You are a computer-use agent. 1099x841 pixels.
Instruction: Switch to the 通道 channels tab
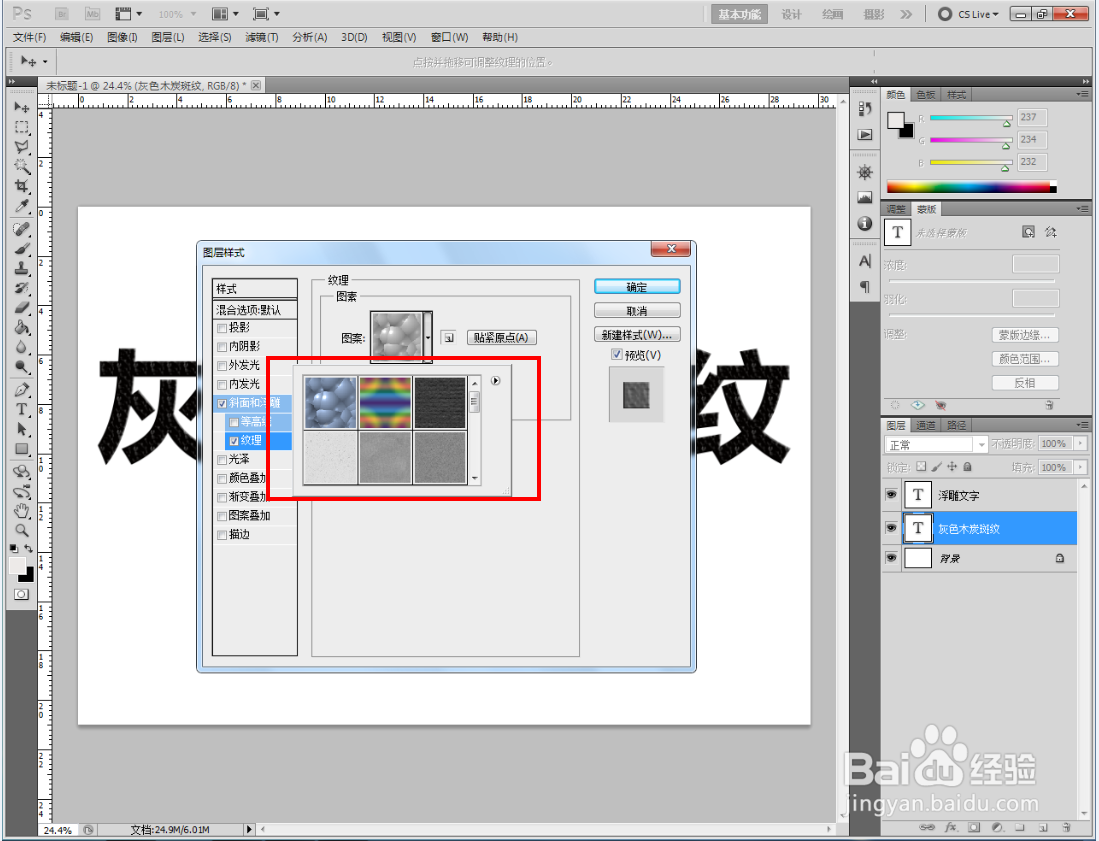[x=925, y=425]
